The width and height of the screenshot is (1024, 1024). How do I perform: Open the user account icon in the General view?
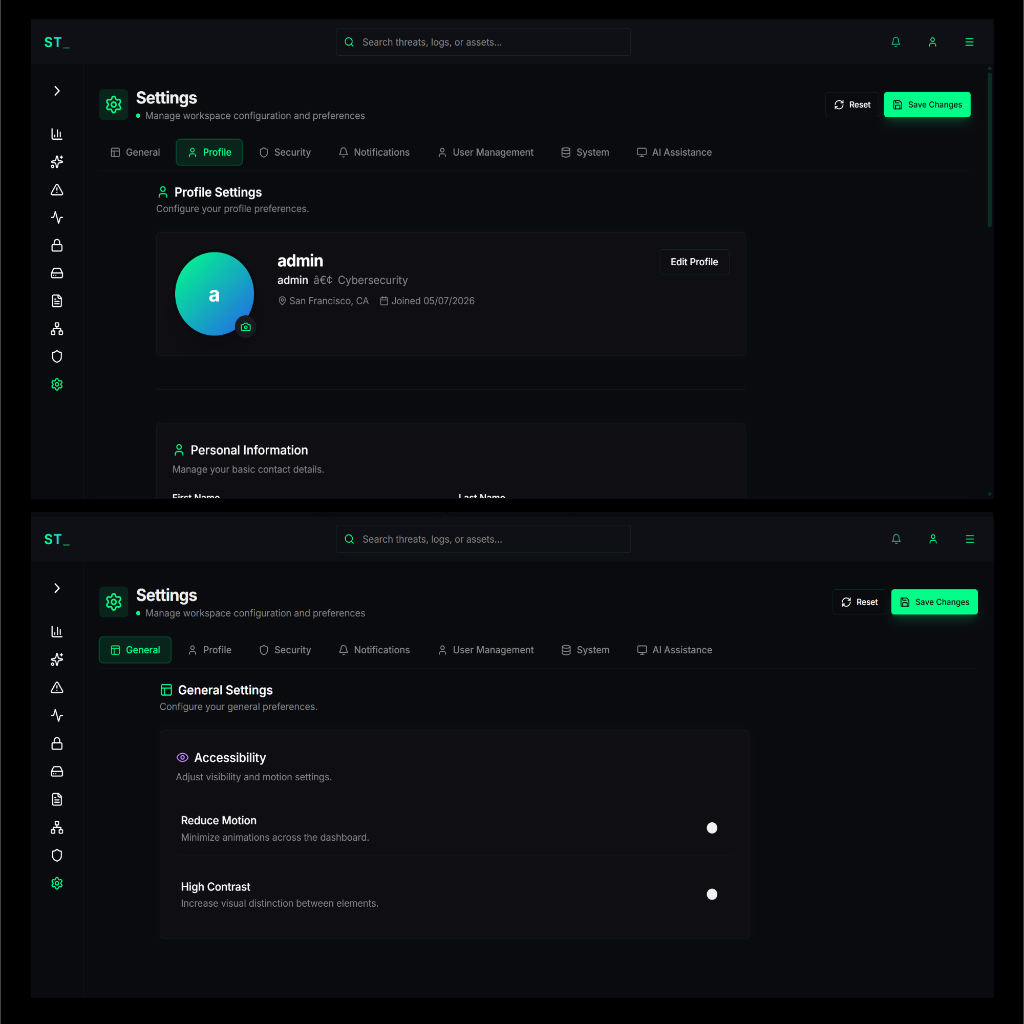933,539
